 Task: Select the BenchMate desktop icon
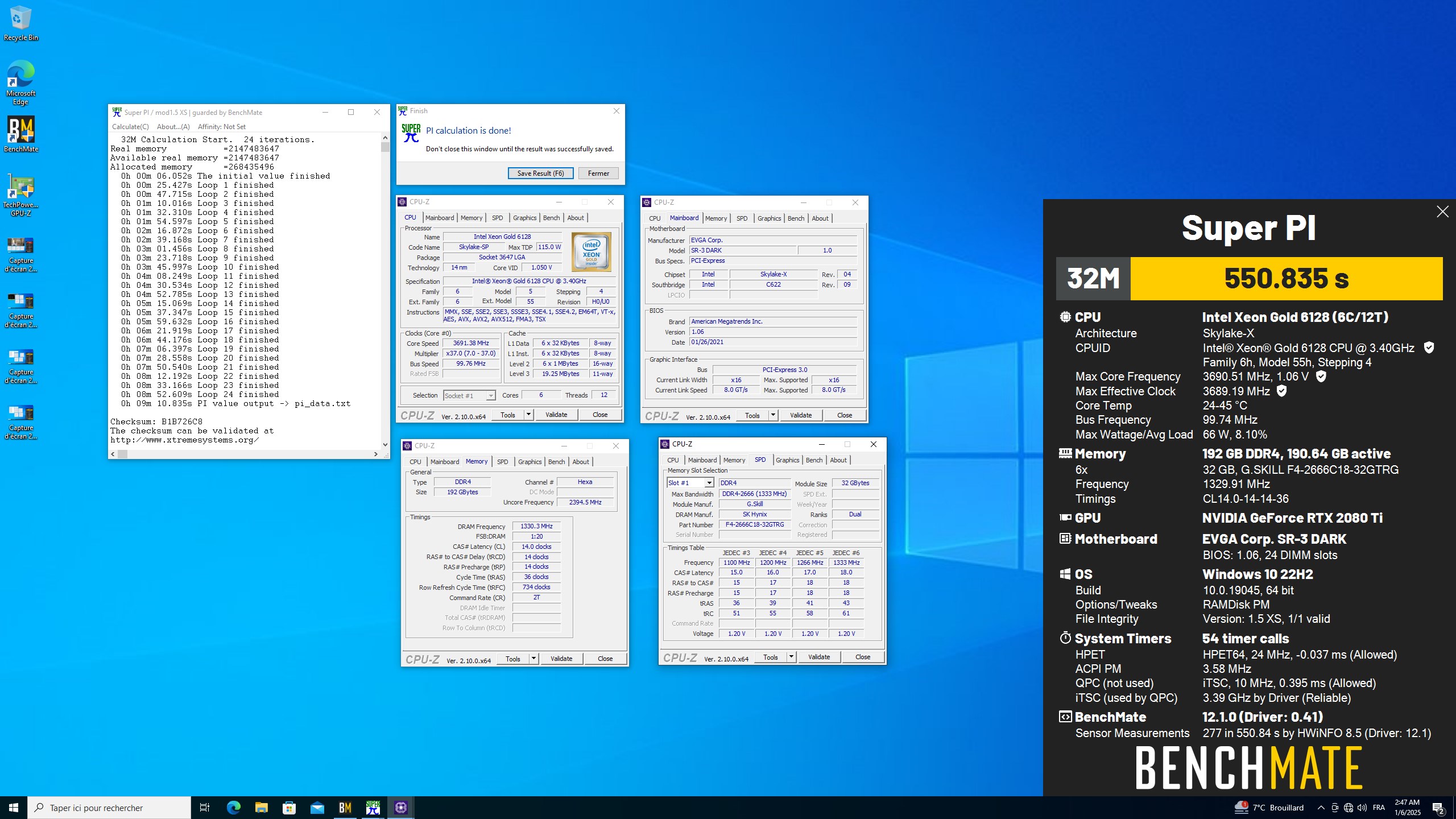pos(20,134)
